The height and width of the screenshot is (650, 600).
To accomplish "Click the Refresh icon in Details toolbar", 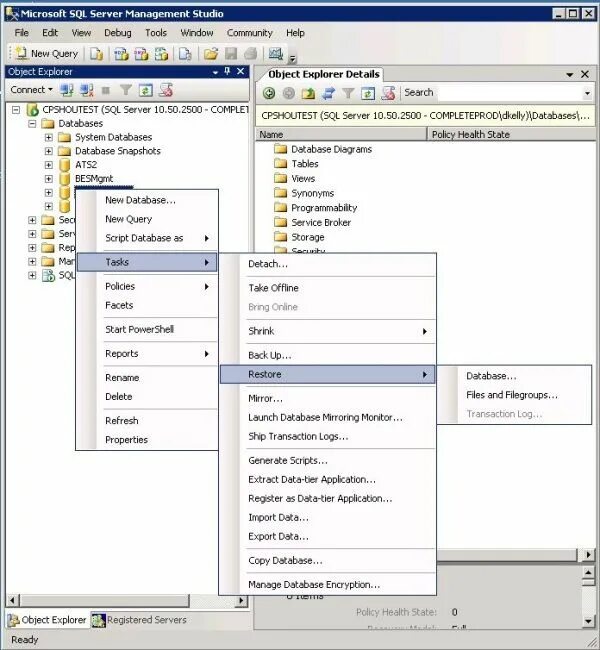I will point(368,93).
